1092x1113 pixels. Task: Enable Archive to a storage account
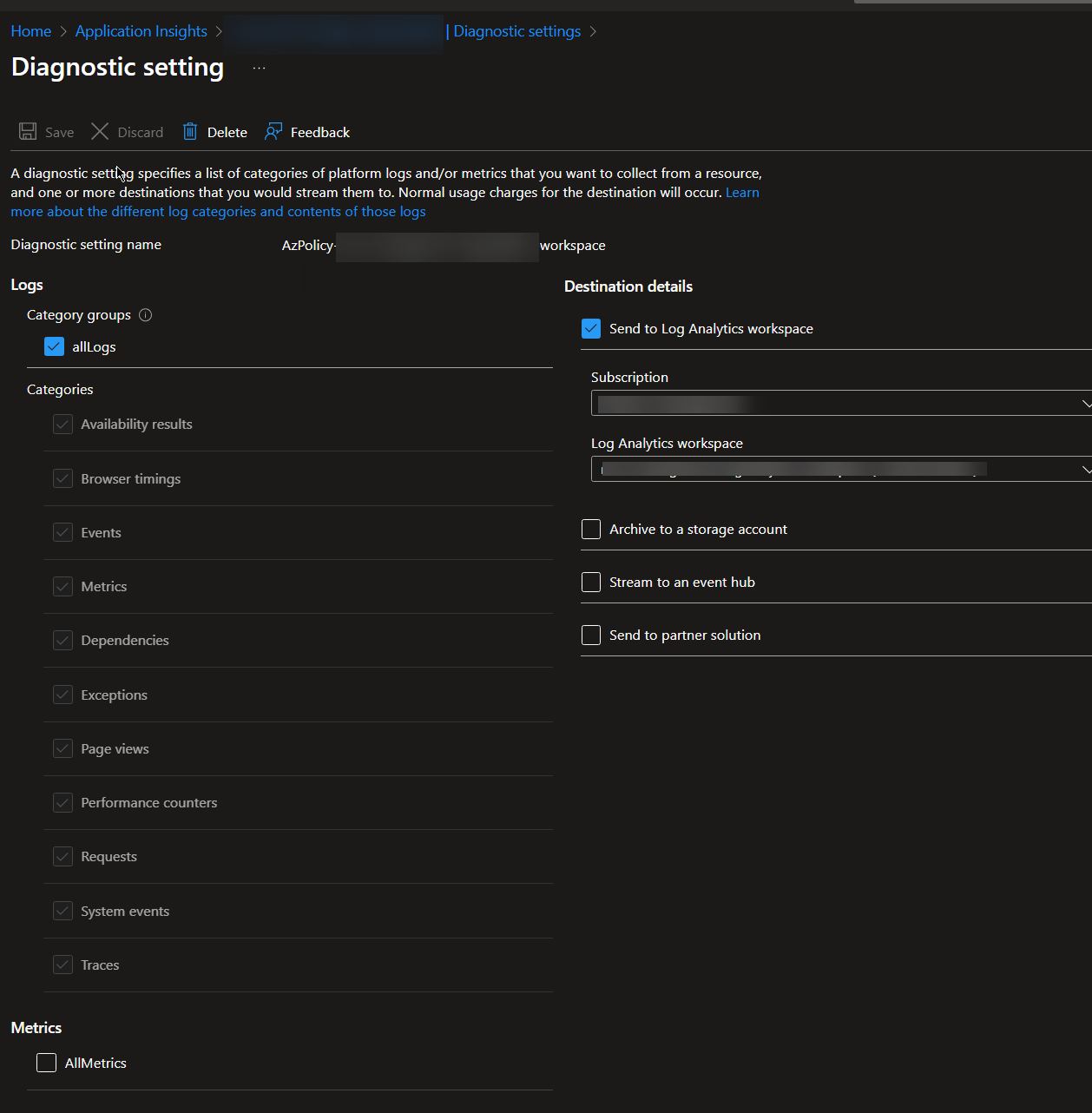click(591, 530)
